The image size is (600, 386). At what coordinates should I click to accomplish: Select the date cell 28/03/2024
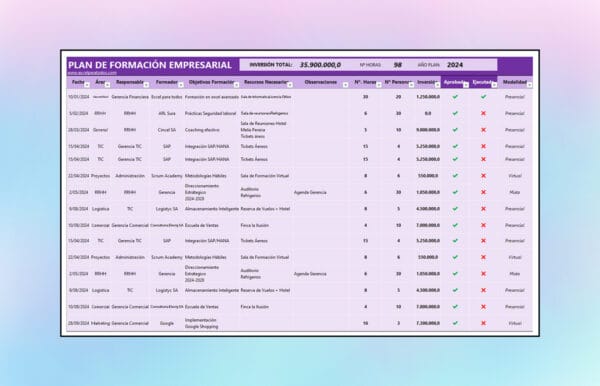pyautogui.click(x=78, y=130)
